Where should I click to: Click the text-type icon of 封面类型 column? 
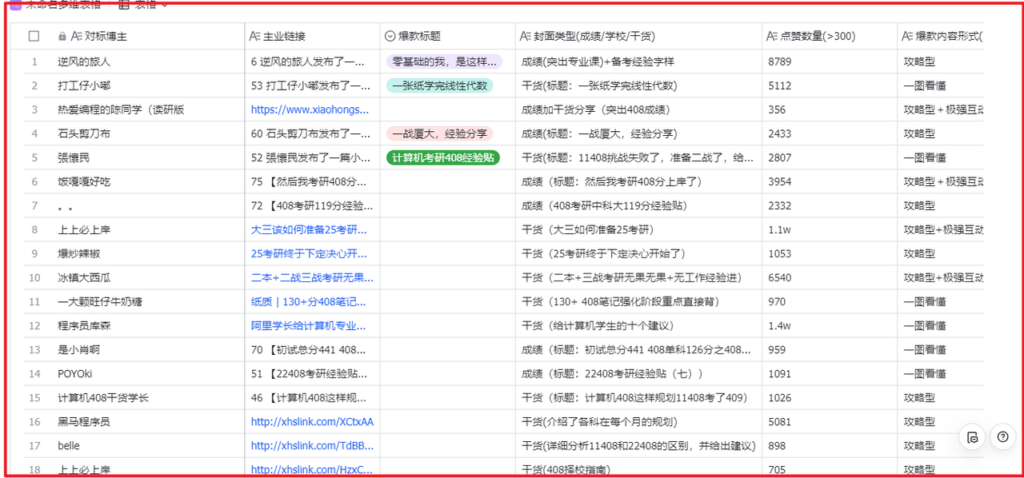526,36
